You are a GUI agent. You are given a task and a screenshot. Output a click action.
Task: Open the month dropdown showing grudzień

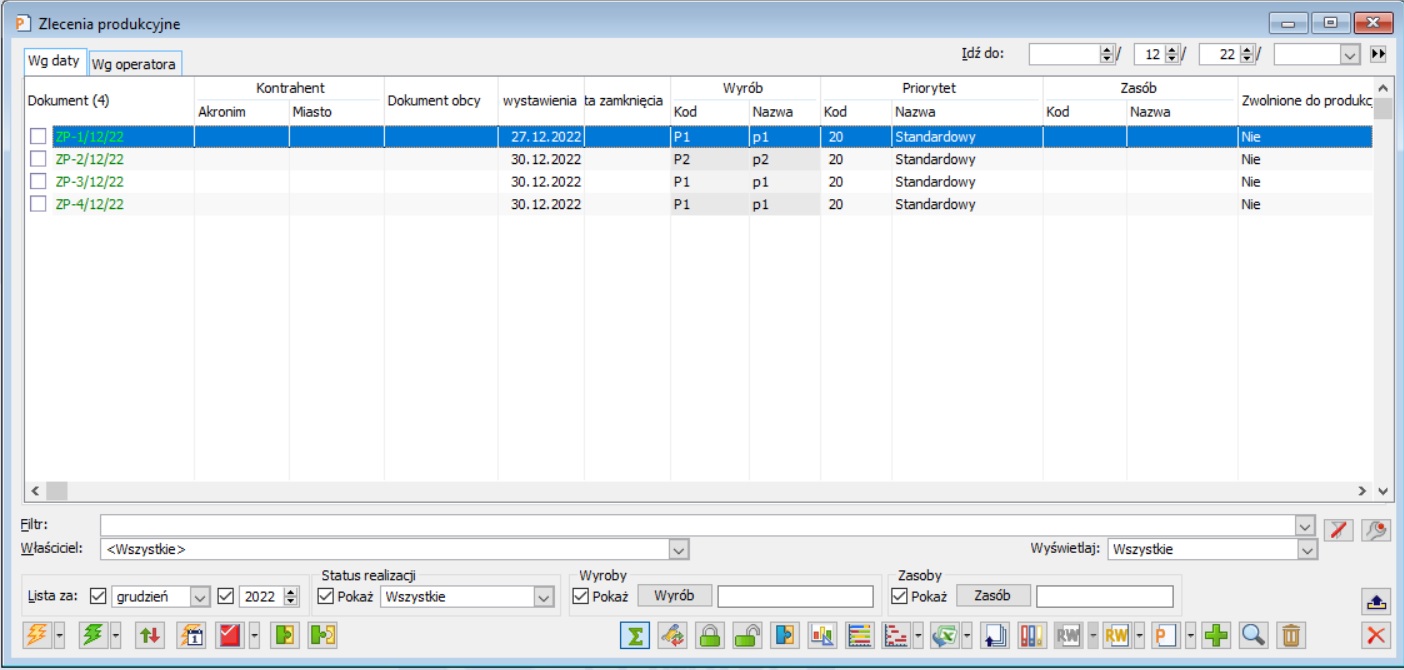point(199,597)
